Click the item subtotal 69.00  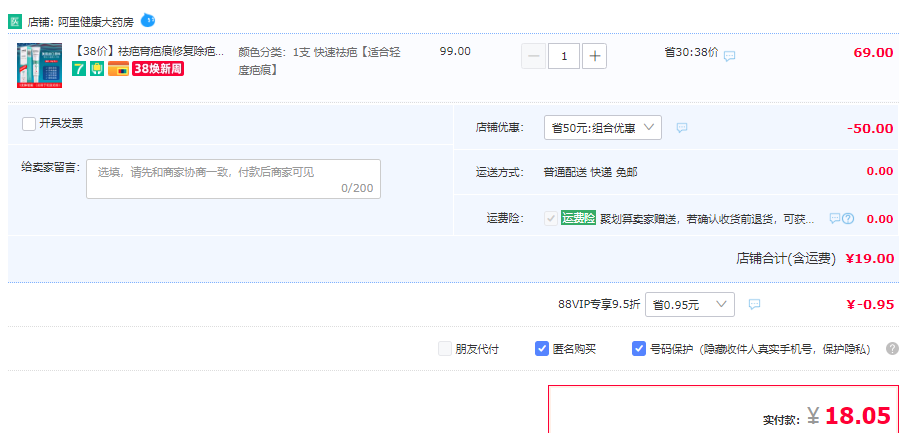[873, 53]
